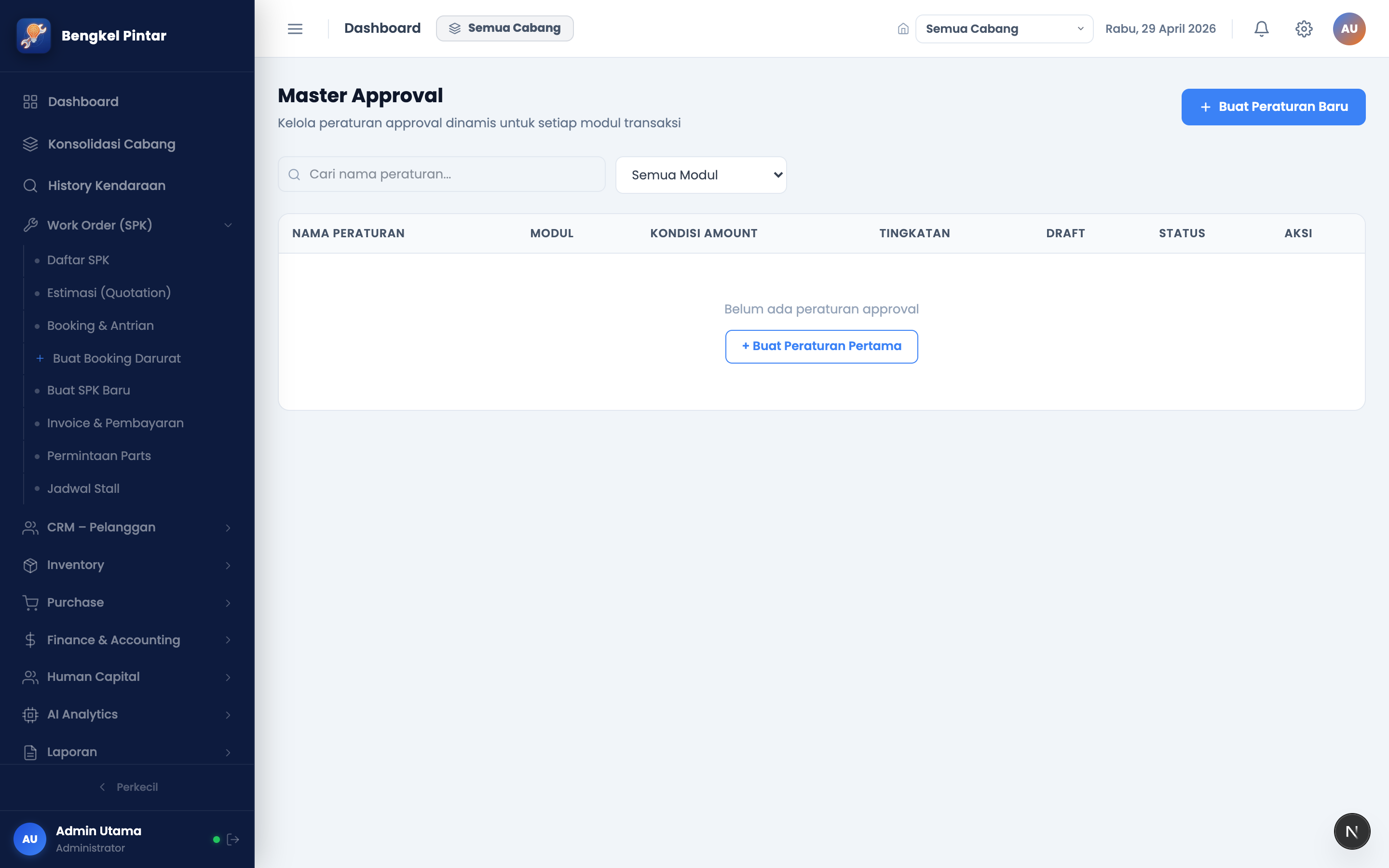Open Jadwal Stall submenu
This screenshot has height=868, width=1389.
point(83,488)
